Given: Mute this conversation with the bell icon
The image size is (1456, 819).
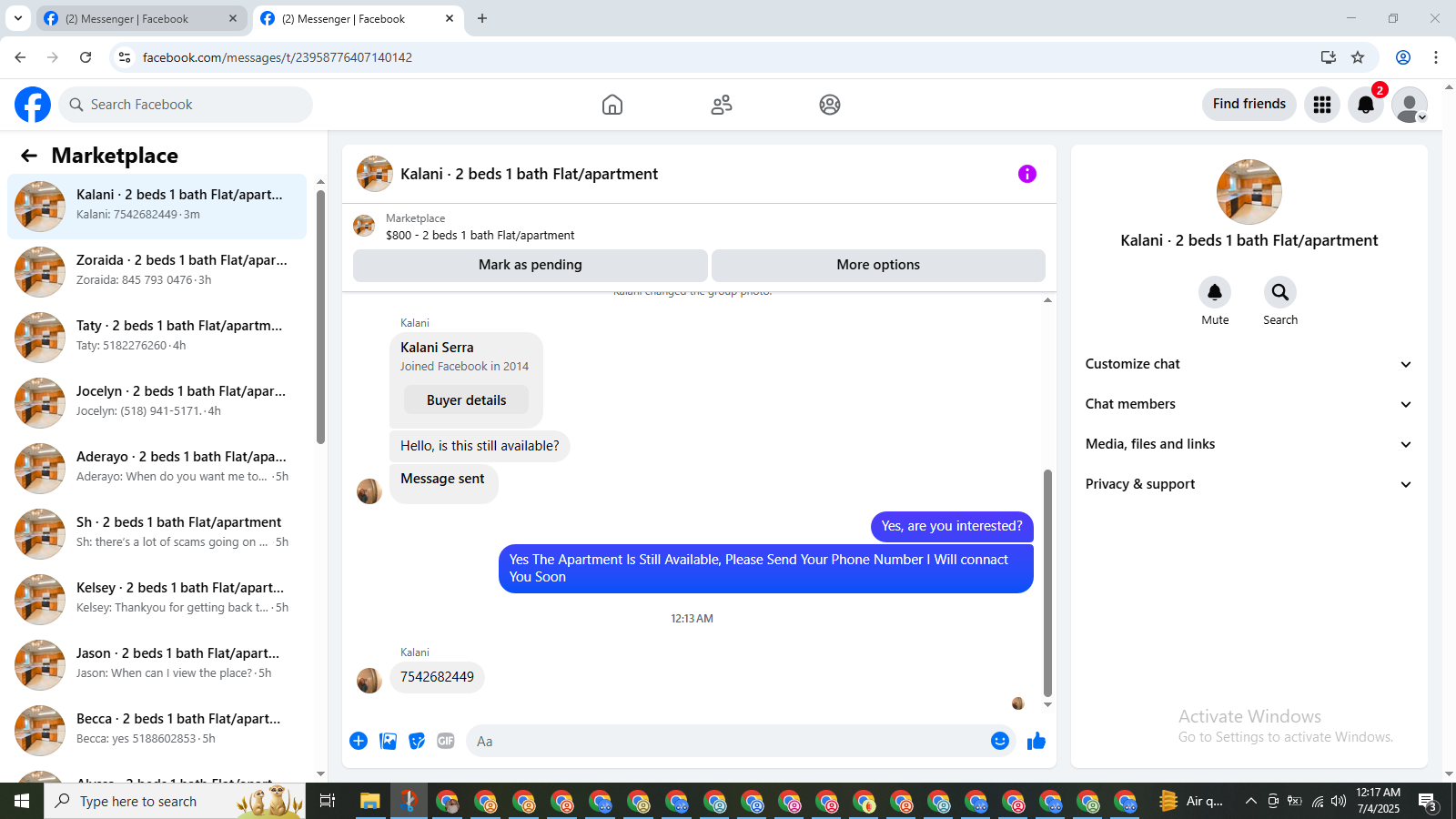Looking at the screenshot, I should [x=1215, y=292].
